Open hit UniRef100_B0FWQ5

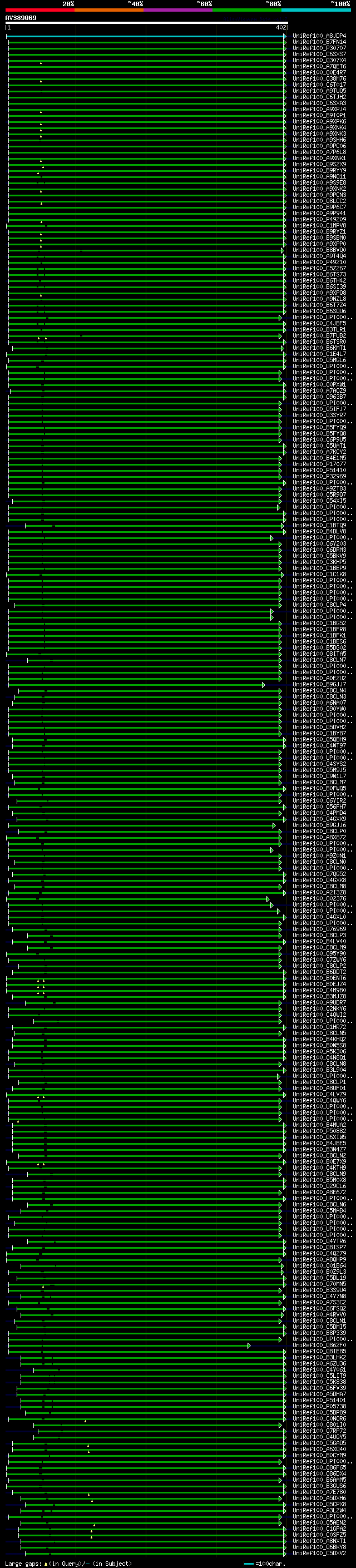tap(319, 788)
